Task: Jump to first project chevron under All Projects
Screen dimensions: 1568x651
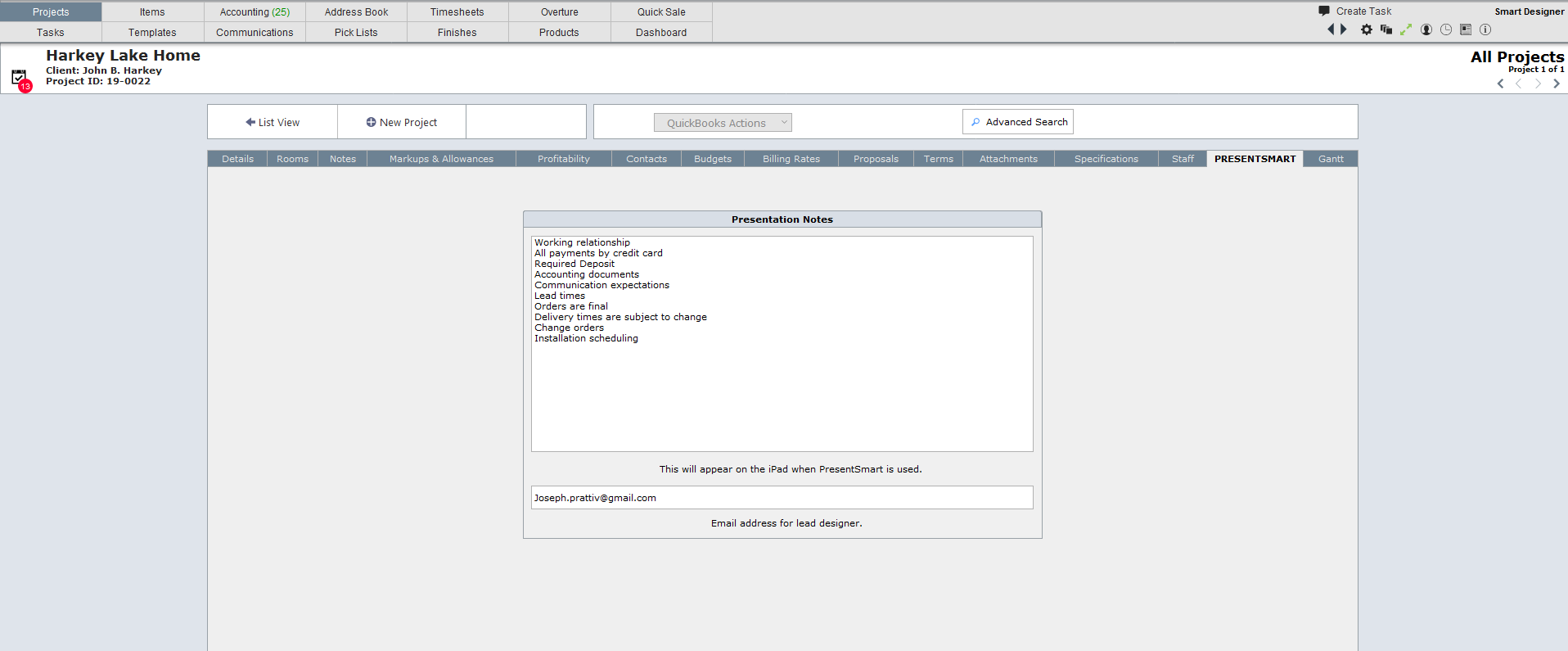Action: pyautogui.click(x=1501, y=84)
